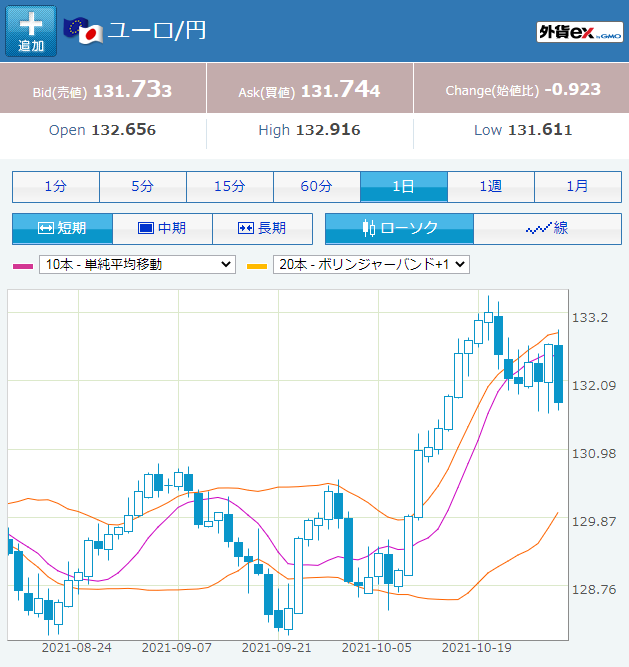Viewport: 629px width, 667px height.
Task: Click the ユーロ/円 currency pair title
Action: (157, 31)
